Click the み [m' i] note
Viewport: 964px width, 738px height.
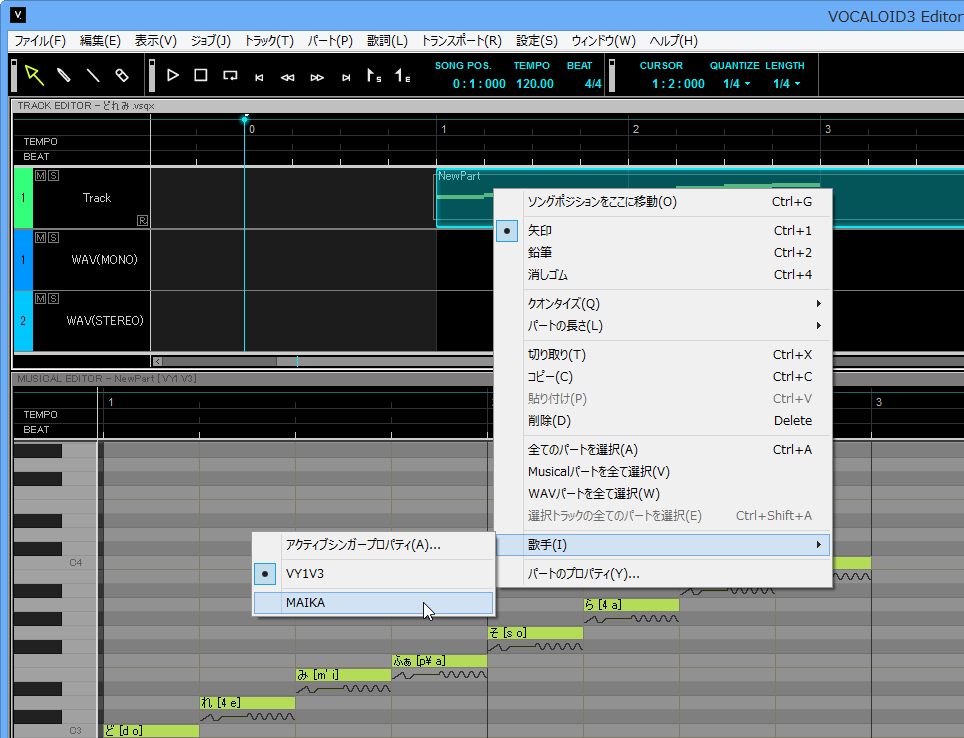coord(343,675)
